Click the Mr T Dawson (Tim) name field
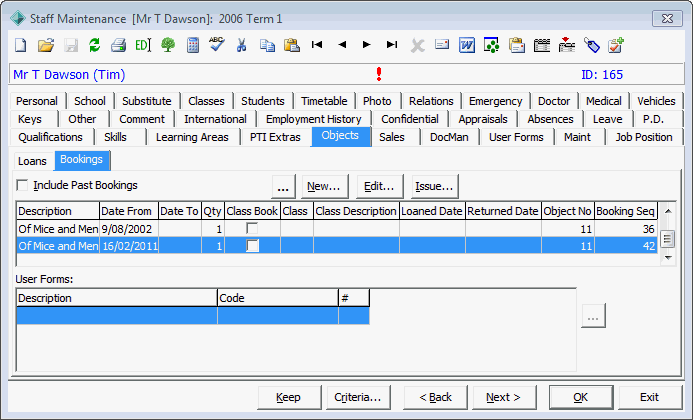This screenshot has width=693, height=420. (x=69, y=75)
